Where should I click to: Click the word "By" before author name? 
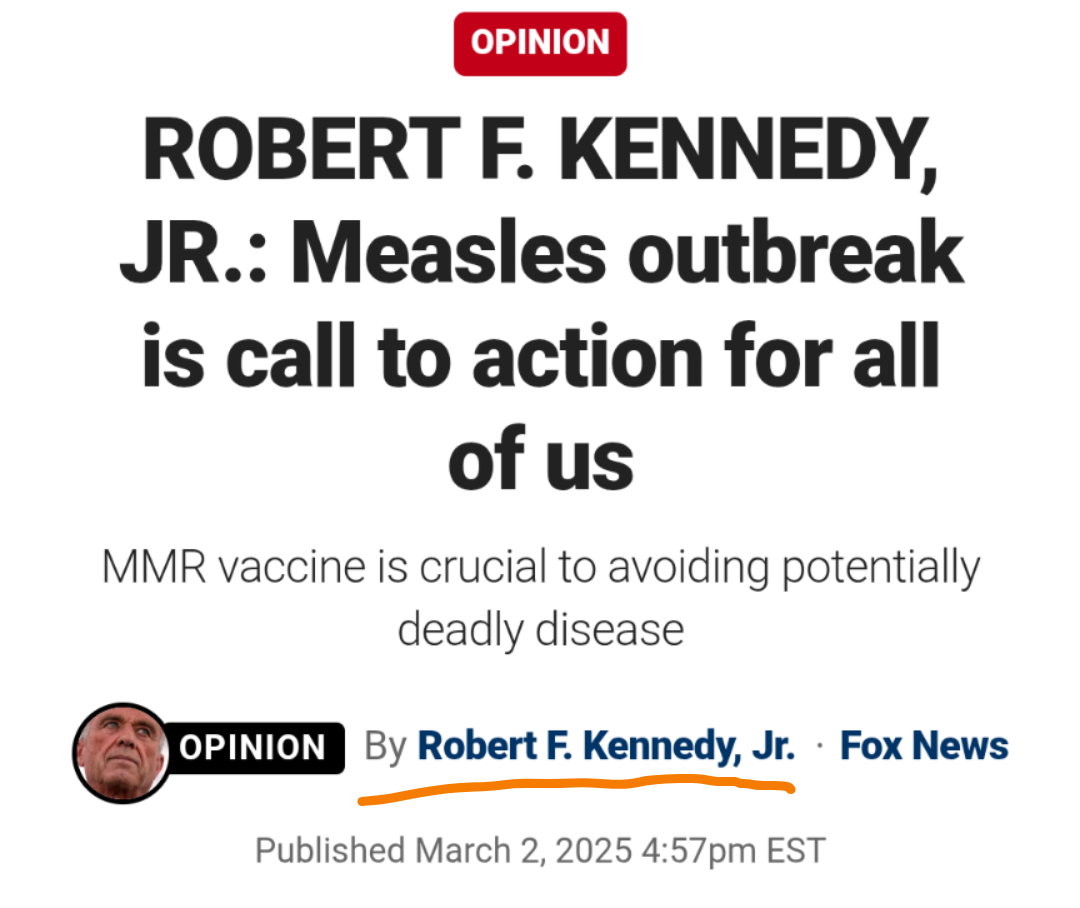(x=387, y=747)
